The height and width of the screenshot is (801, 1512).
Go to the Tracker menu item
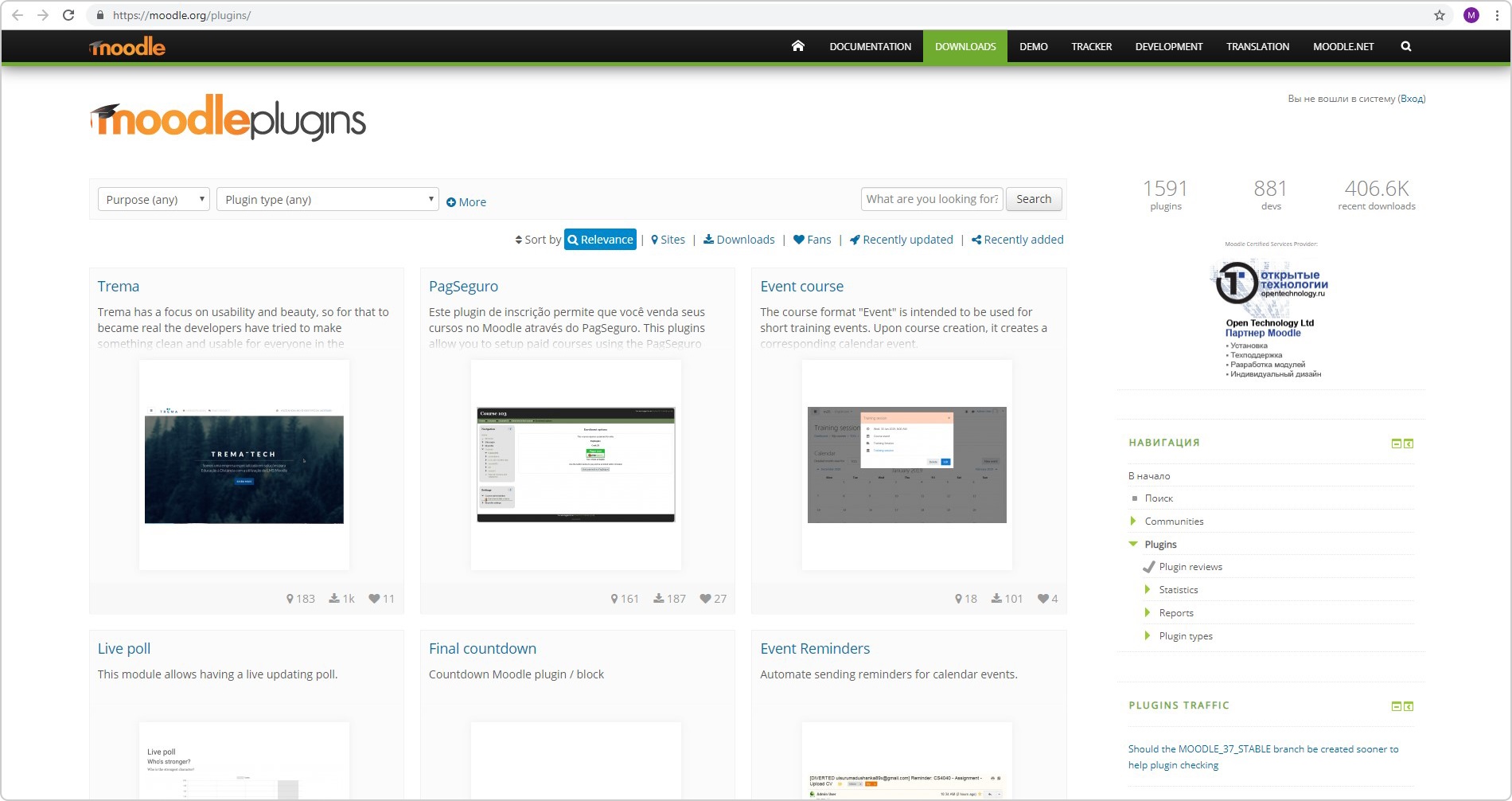(1091, 46)
